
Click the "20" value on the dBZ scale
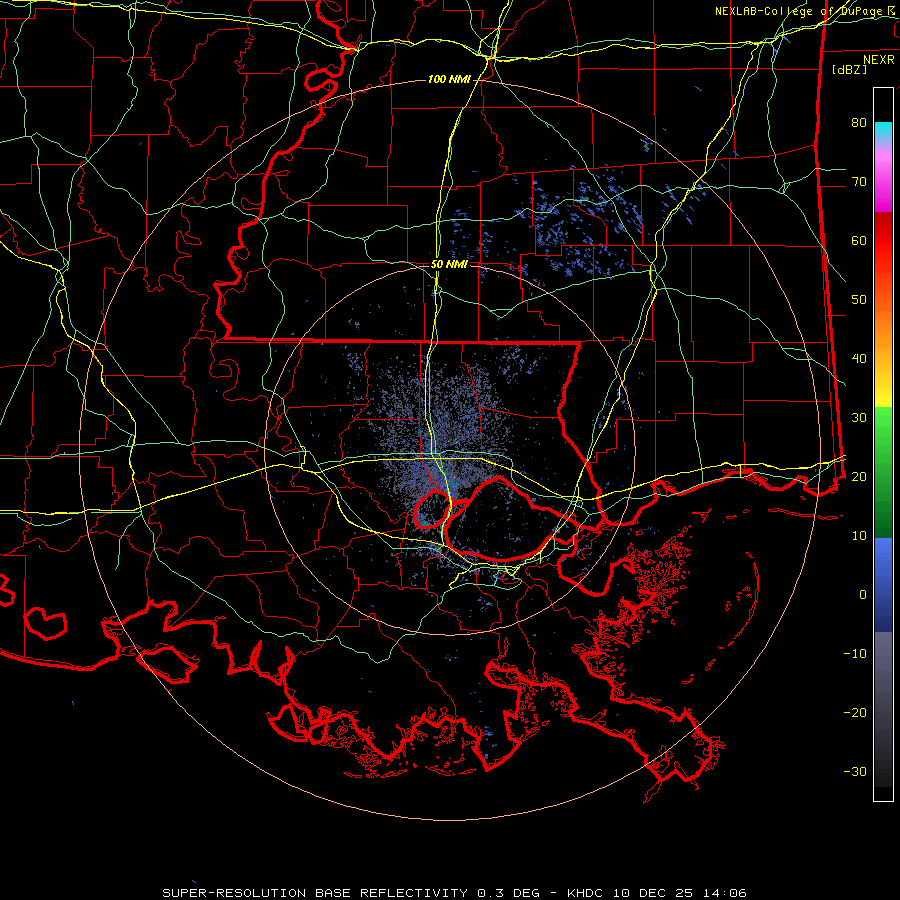(859, 476)
